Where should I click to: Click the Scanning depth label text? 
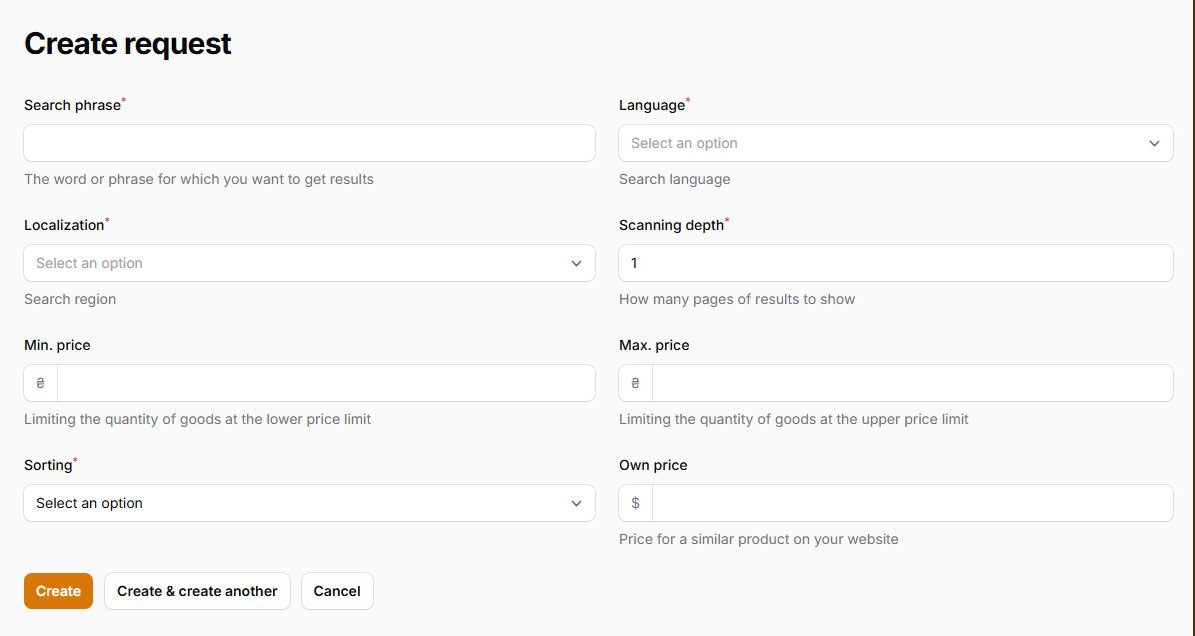671,225
